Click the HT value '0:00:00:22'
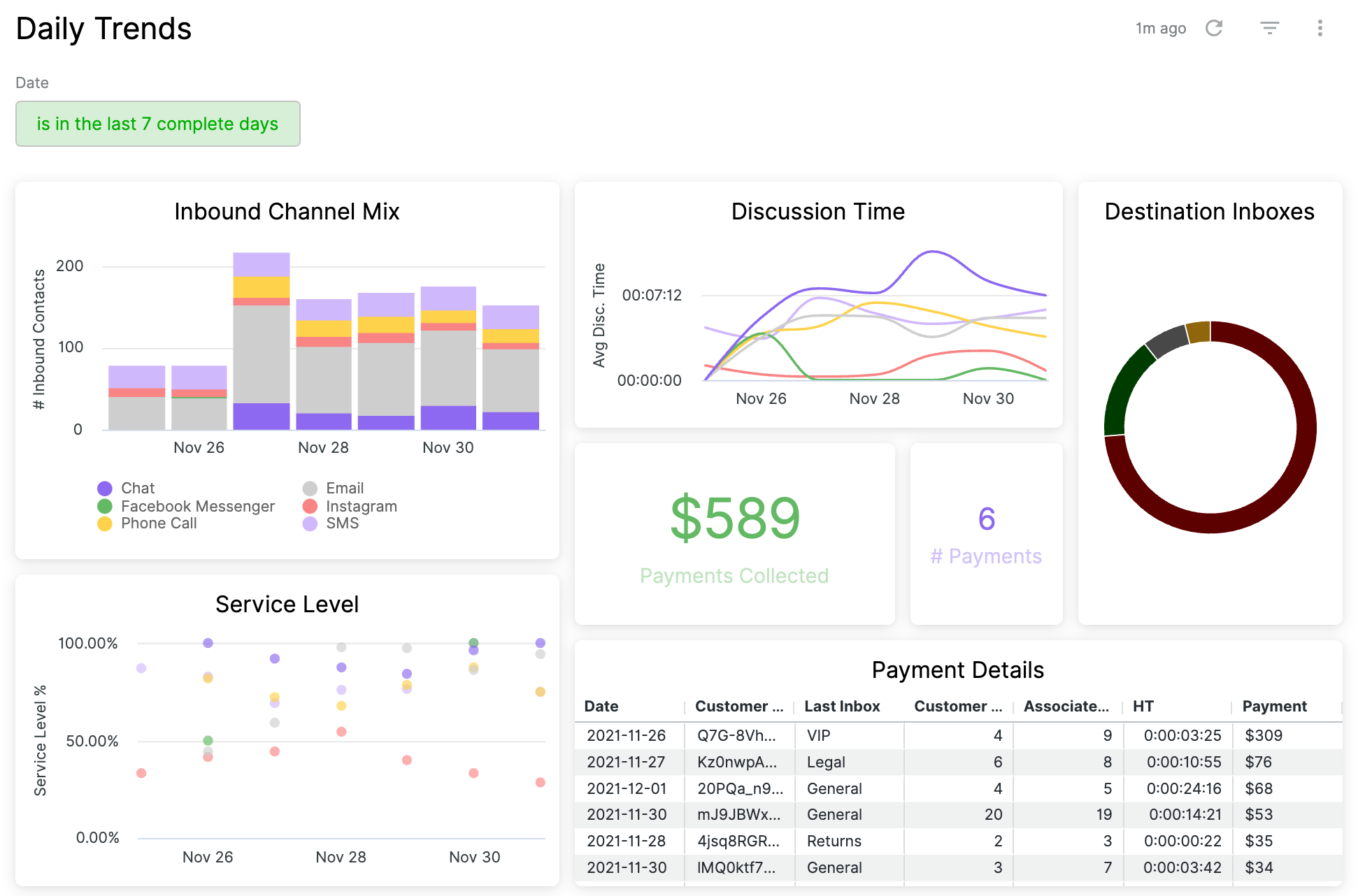This screenshot has width=1358, height=896. 1182,841
